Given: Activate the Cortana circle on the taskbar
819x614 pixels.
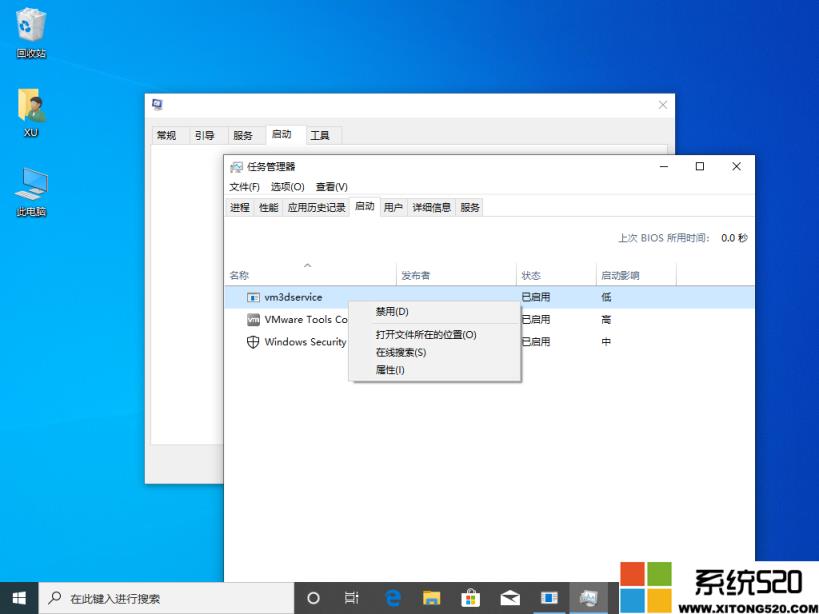Looking at the screenshot, I should pyautogui.click(x=314, y=598).
